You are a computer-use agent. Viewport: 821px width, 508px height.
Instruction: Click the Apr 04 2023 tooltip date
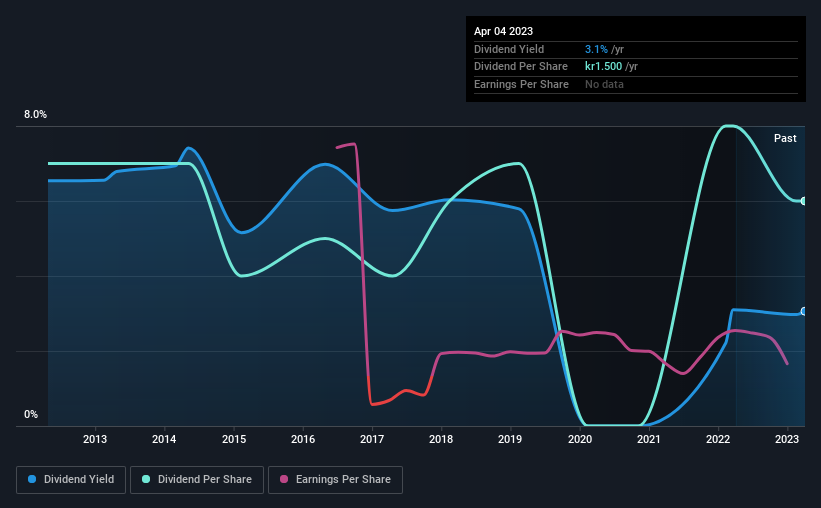pos(503,31)
